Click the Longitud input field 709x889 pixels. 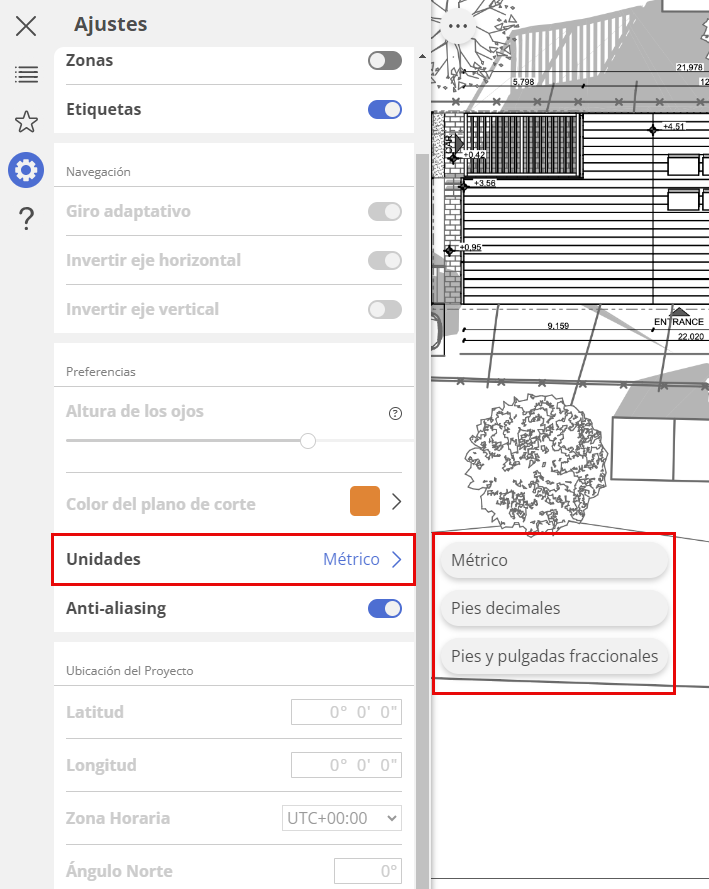pyautogui.click(x=346, y=765)
